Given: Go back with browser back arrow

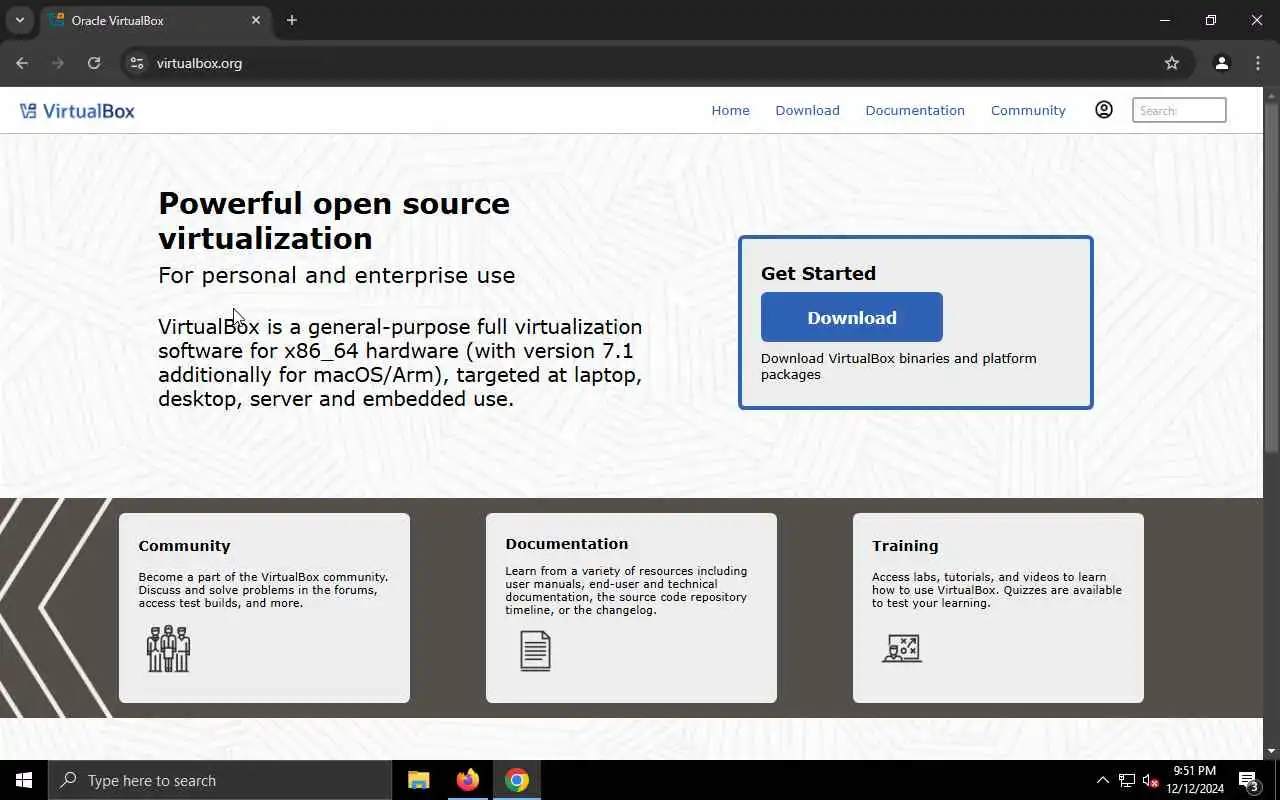Looking at the screenshot, I should coord(22,63).
